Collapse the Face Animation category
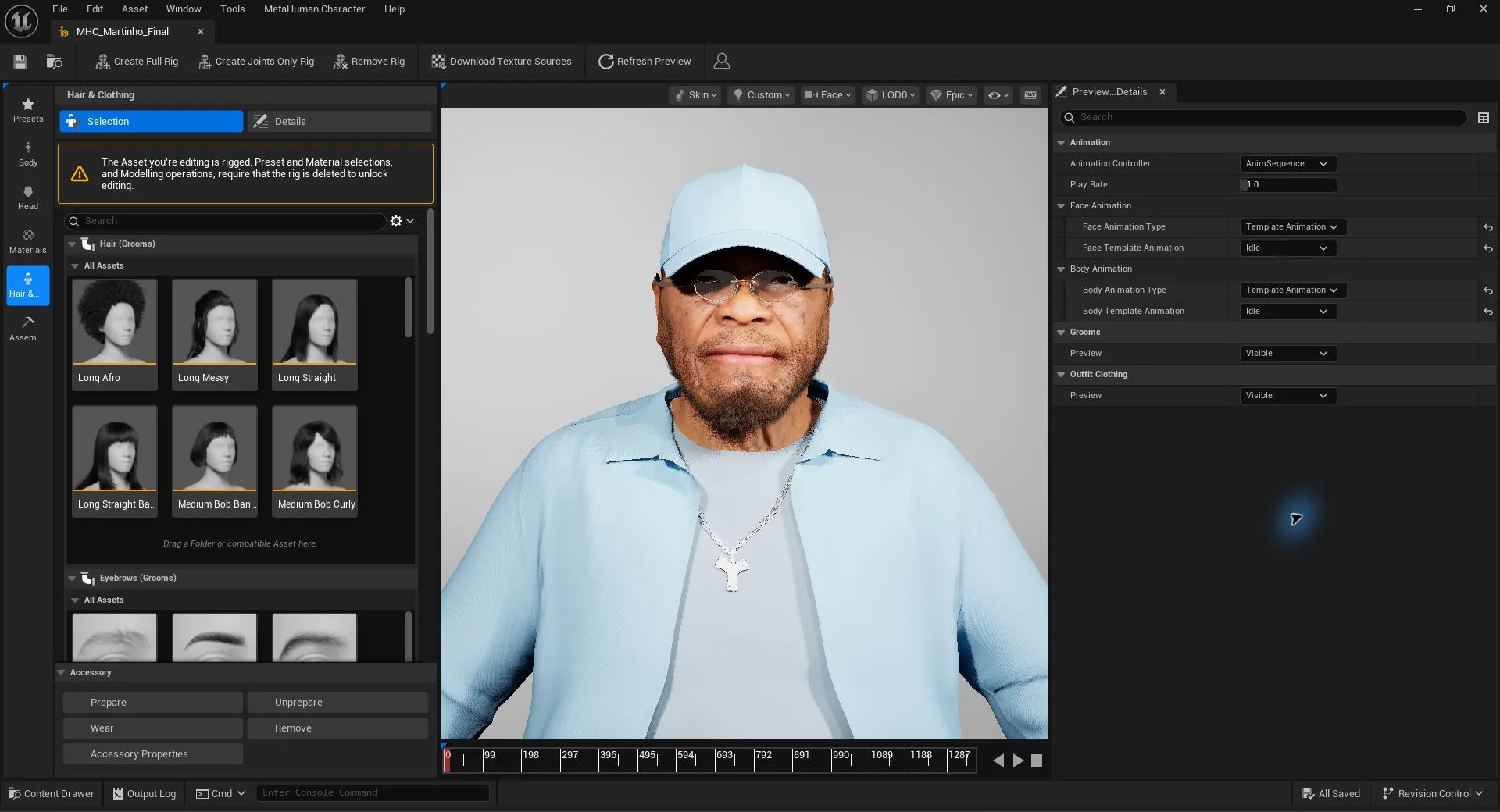 tap(1061, 206)
